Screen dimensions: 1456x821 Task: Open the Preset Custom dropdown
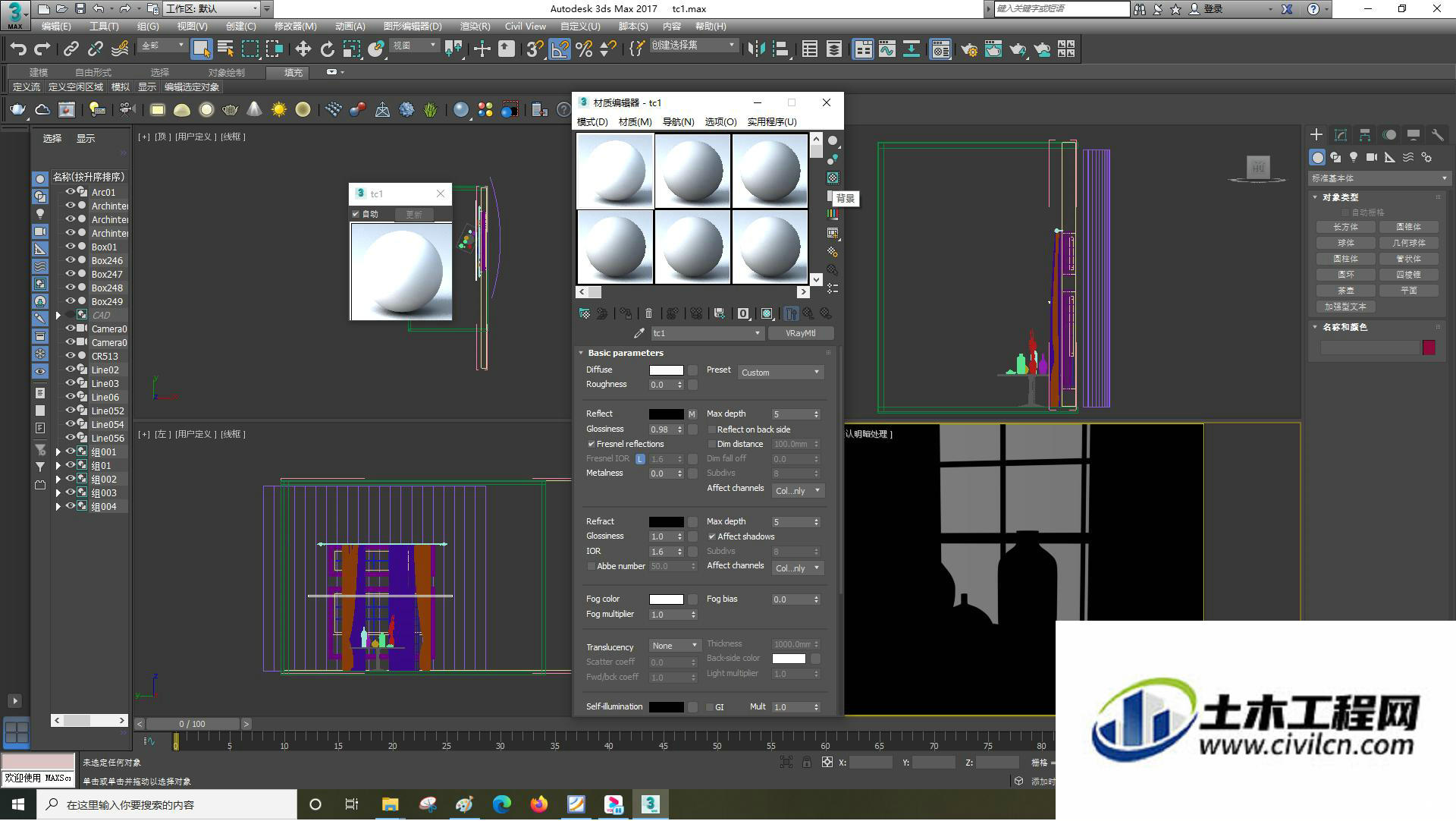point(780,373)
